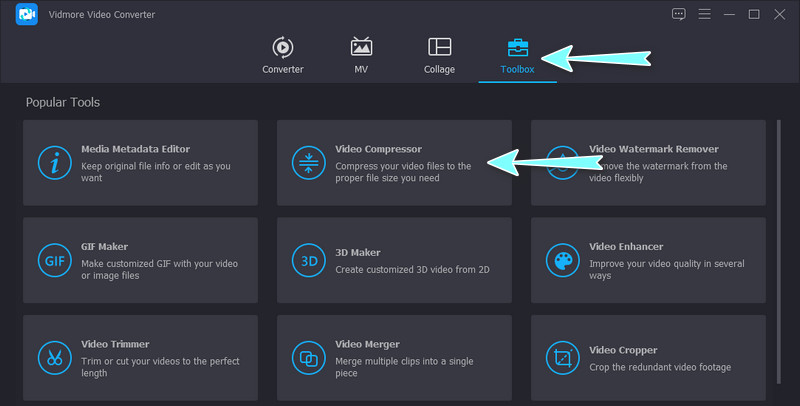Select the Toolbox tab
Screen dimensions: 800x406
coord(517,55)
